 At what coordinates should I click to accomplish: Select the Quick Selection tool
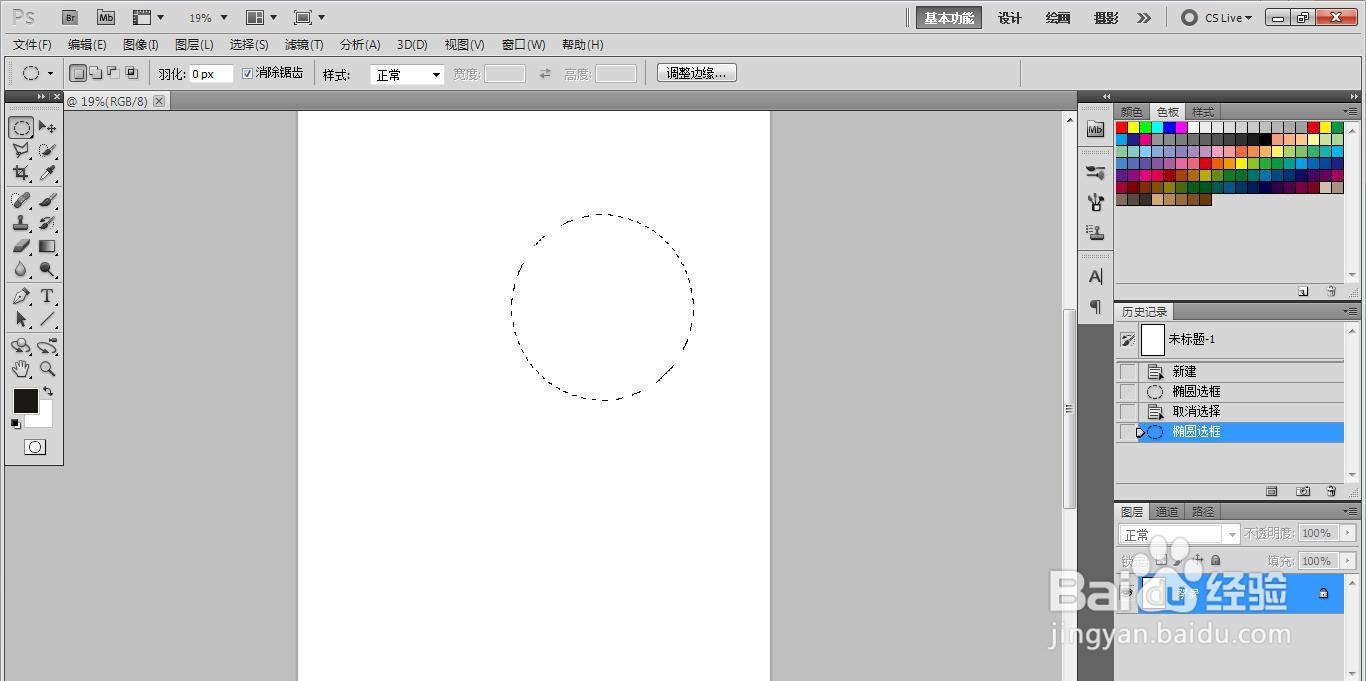[47, 151]
